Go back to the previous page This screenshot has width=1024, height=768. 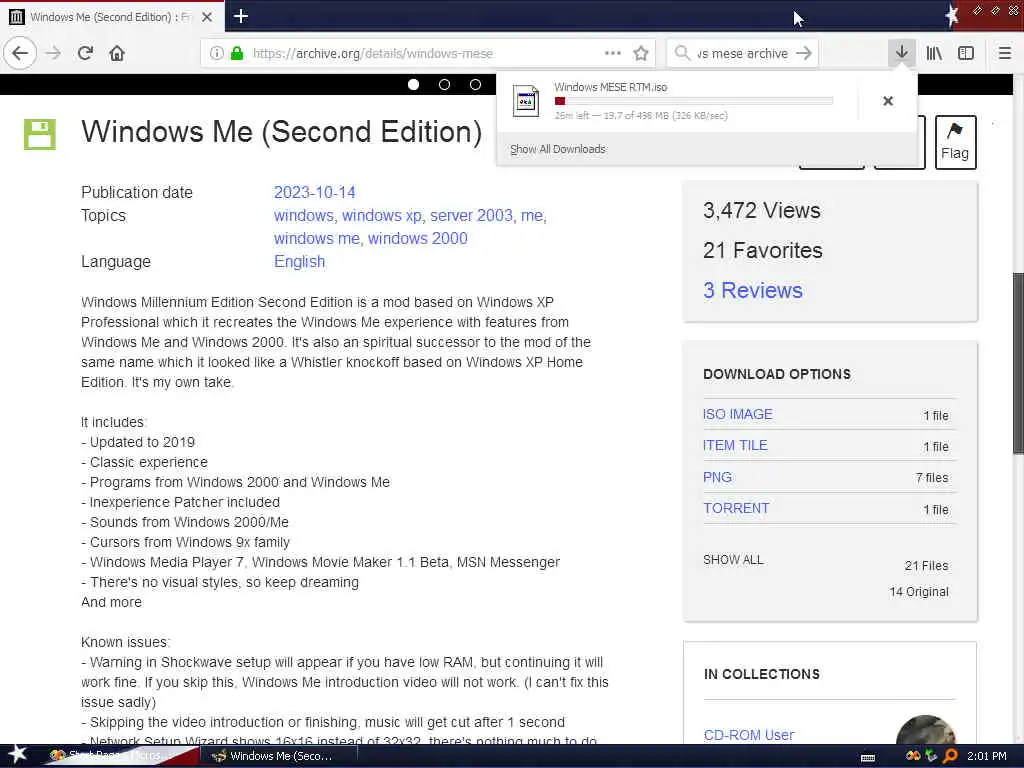tap(20, 53)
